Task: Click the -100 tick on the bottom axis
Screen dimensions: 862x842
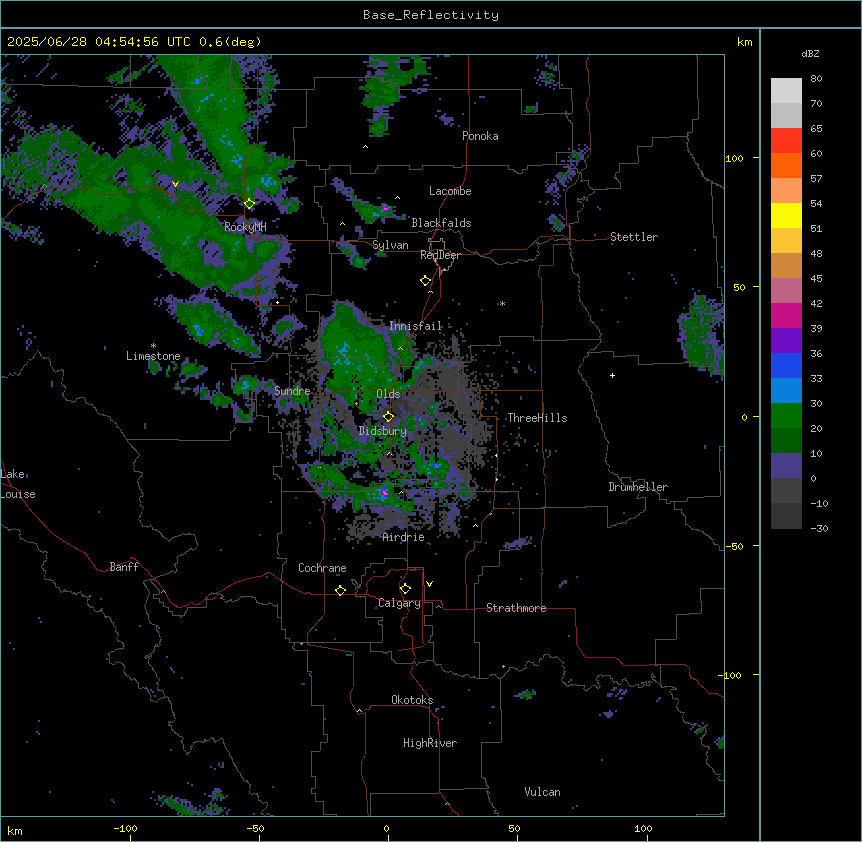Action: (126, 828)
